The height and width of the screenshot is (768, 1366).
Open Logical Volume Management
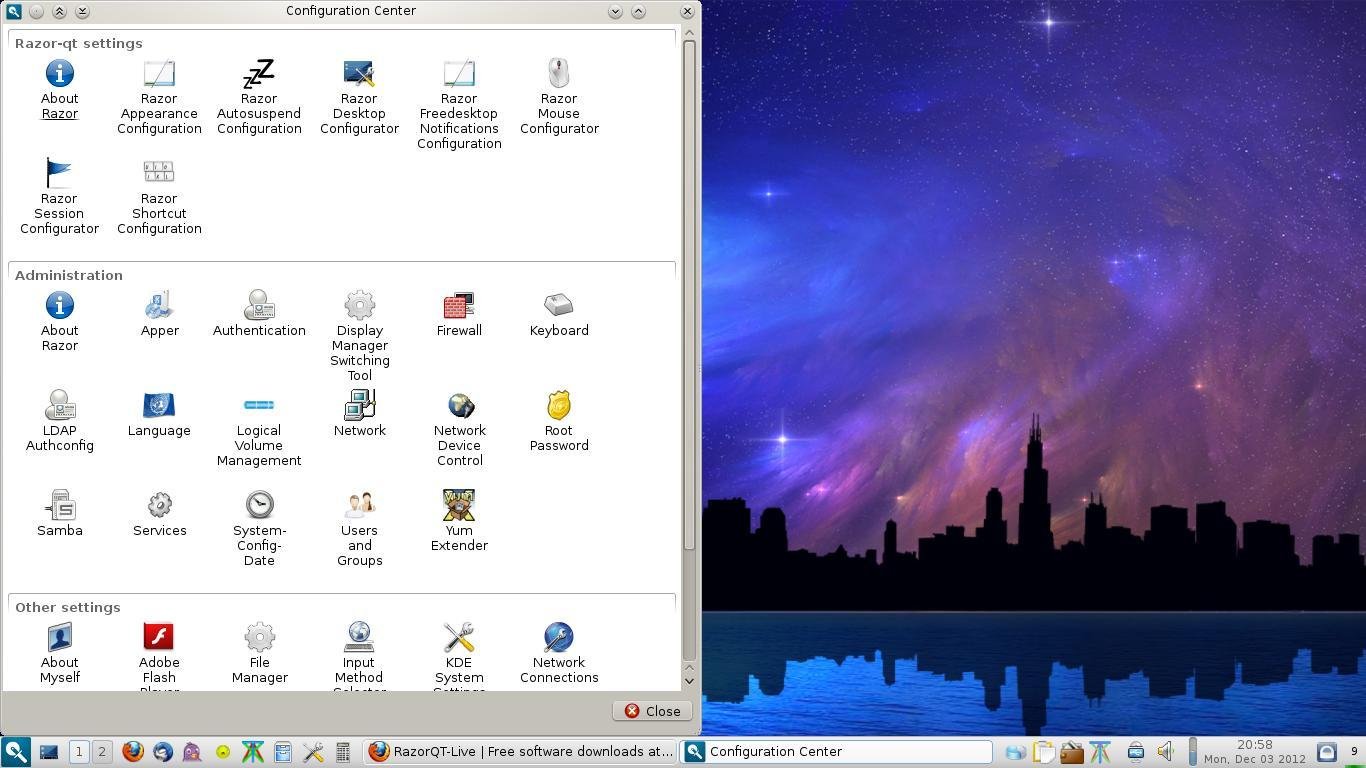coord(259,429)
